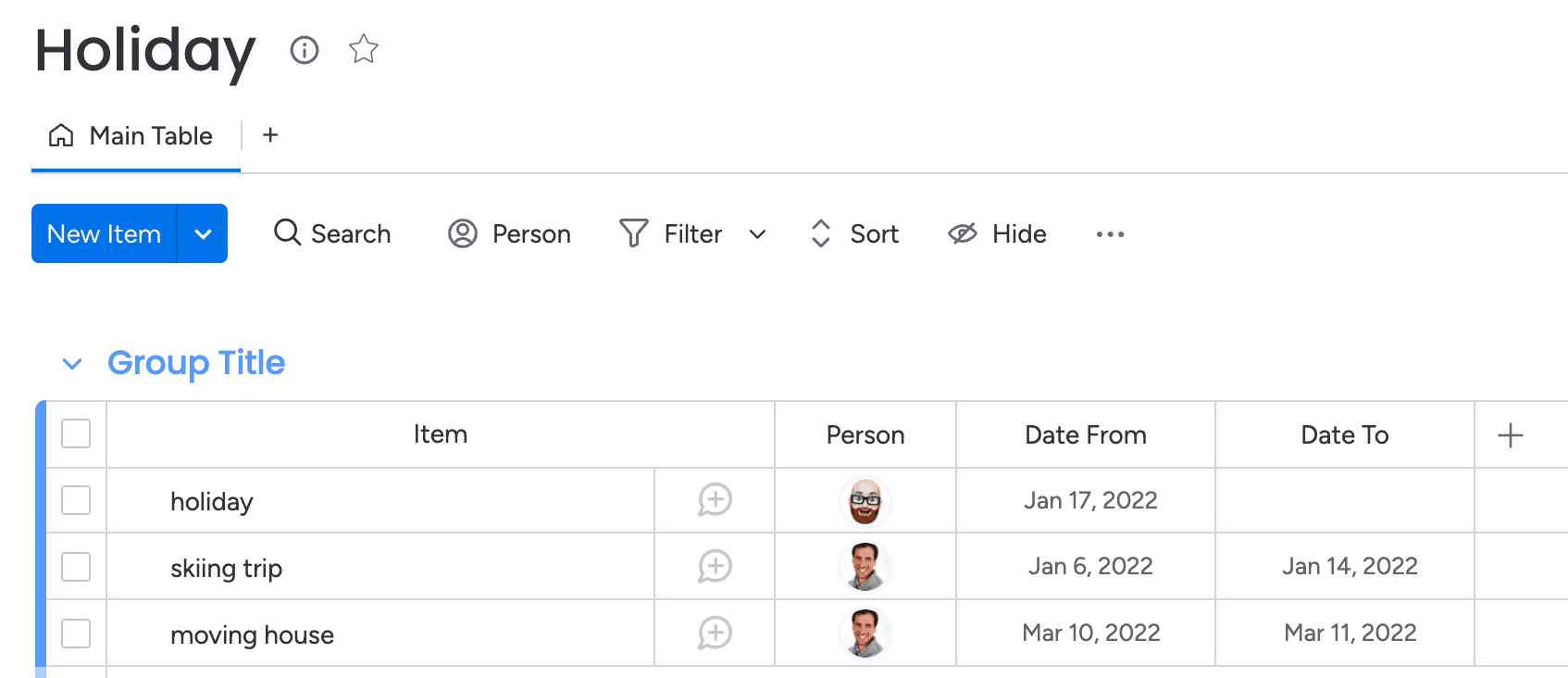This screenshot has height=678, width=1568.
Task: Select the skiing trip row checkbox
Action: pos(76,567)
